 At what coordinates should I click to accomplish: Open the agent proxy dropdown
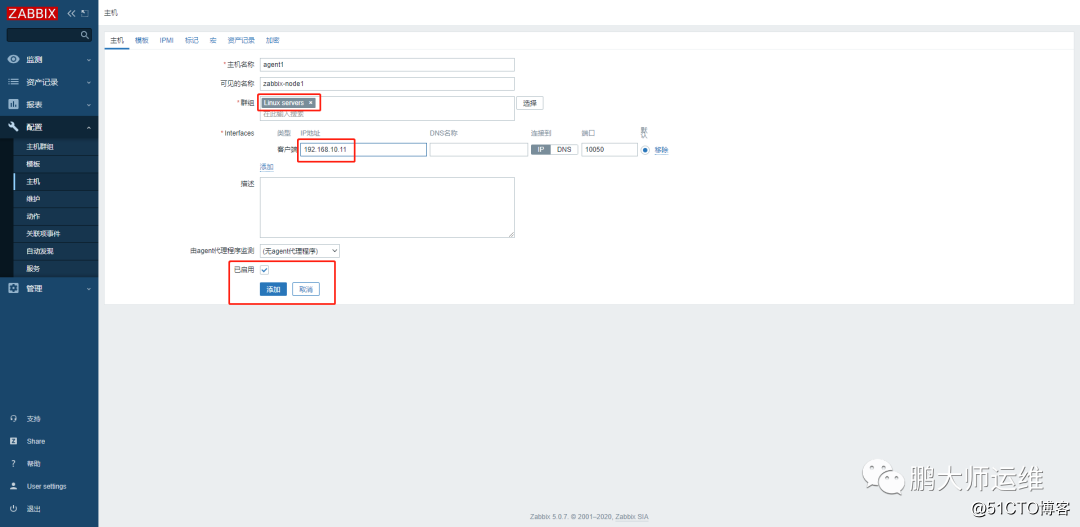coord(300,251)
